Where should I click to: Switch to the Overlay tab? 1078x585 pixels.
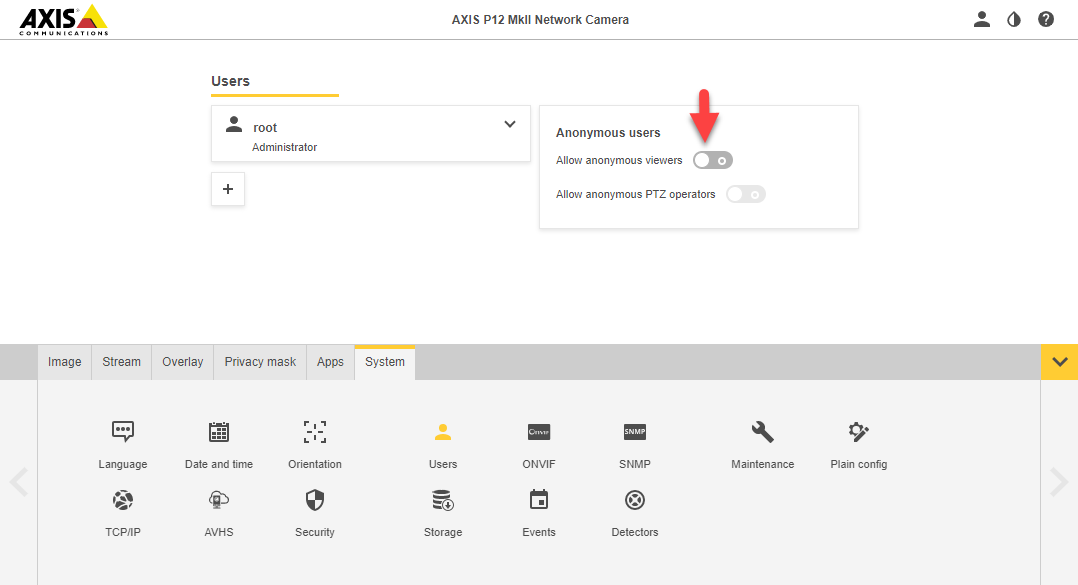183,362
